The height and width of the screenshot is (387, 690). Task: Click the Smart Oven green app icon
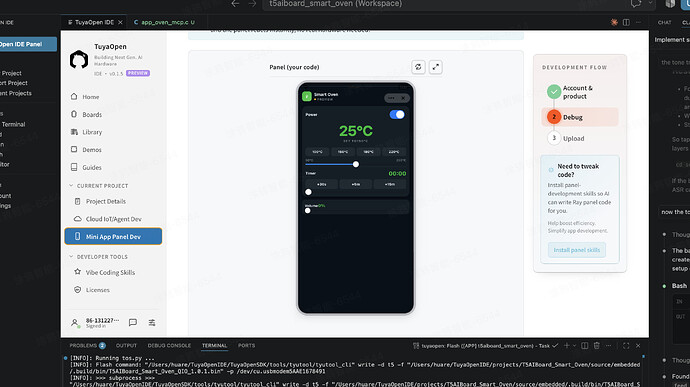tap(307, 96)
